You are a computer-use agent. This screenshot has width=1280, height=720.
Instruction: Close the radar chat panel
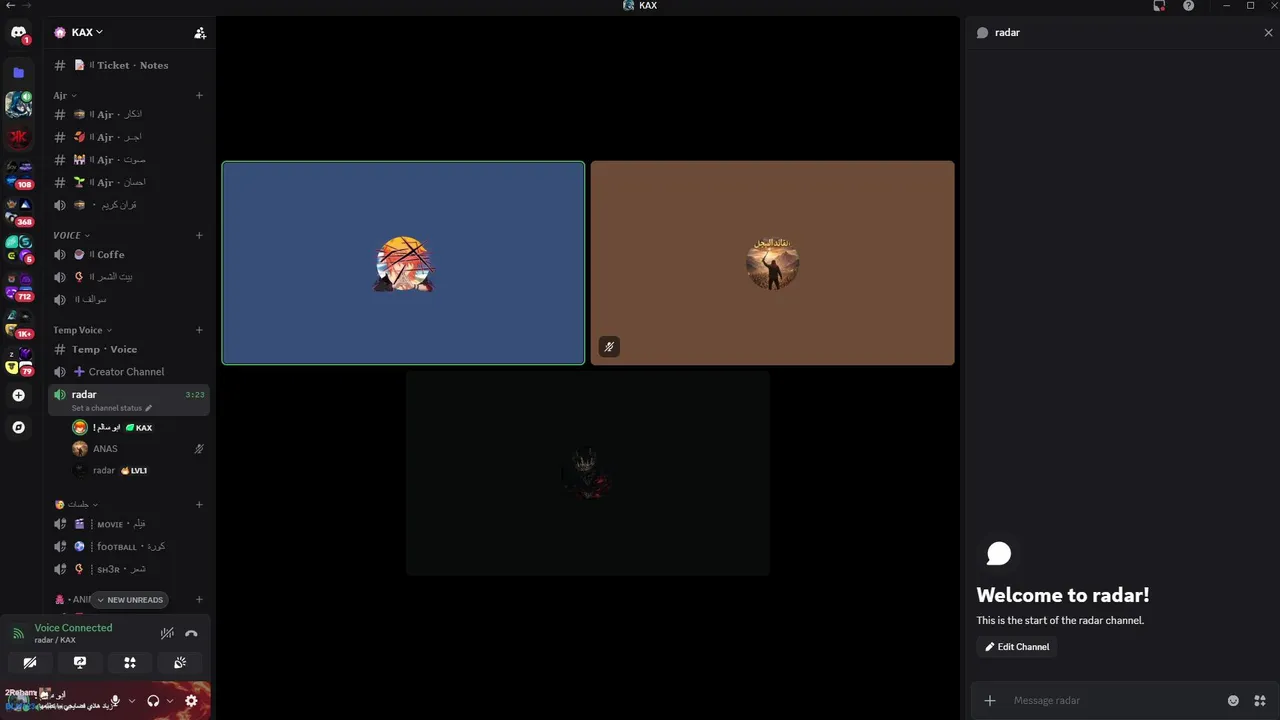(x=1268, y=33)
